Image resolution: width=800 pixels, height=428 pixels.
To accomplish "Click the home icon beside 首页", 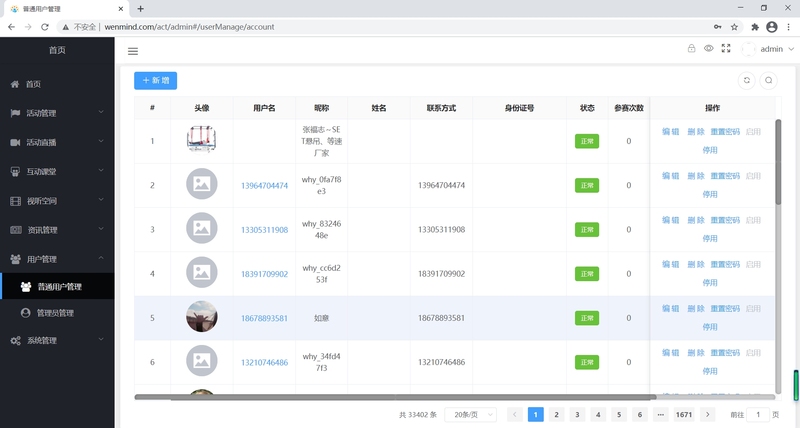I will [15, 84].
